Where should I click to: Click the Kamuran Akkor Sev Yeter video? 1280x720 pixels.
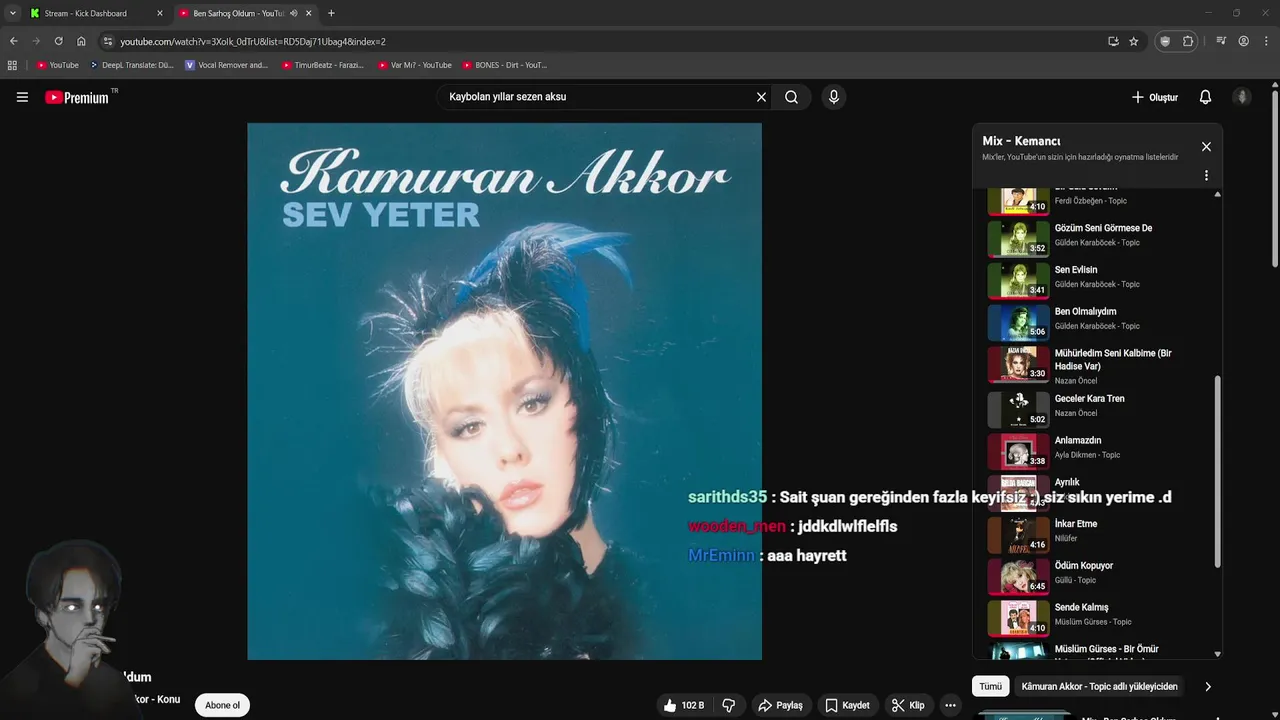[505, 391]
